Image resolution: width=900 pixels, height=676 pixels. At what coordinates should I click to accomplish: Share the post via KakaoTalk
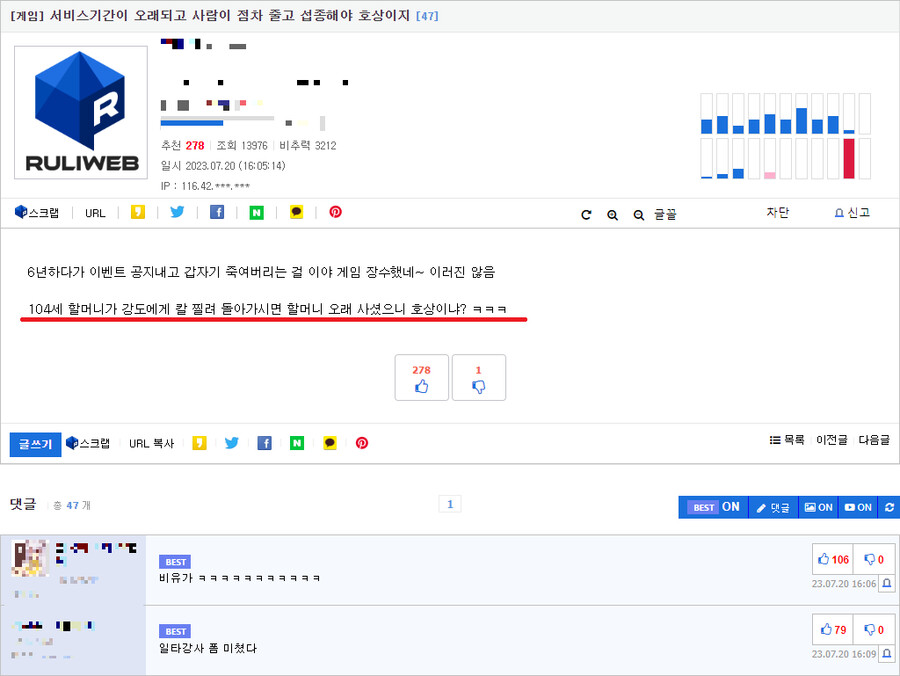pos(296,212)
